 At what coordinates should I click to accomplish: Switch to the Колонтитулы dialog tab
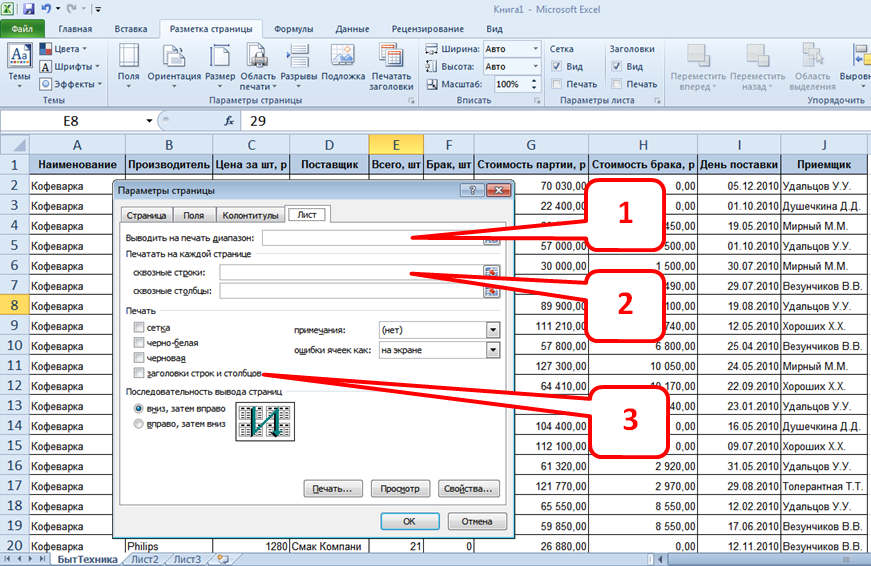tap(249, 214)
